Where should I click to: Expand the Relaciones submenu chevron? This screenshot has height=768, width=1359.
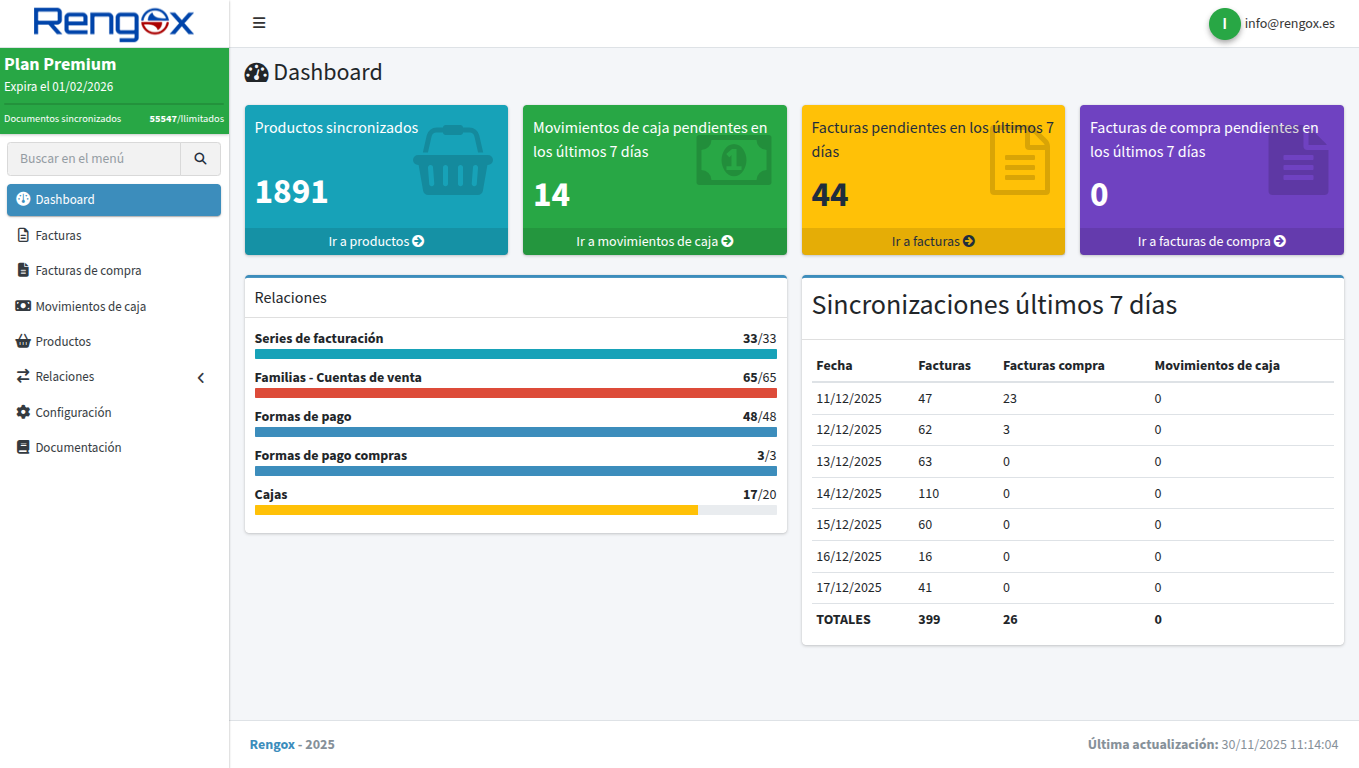(x=200, y=378)
